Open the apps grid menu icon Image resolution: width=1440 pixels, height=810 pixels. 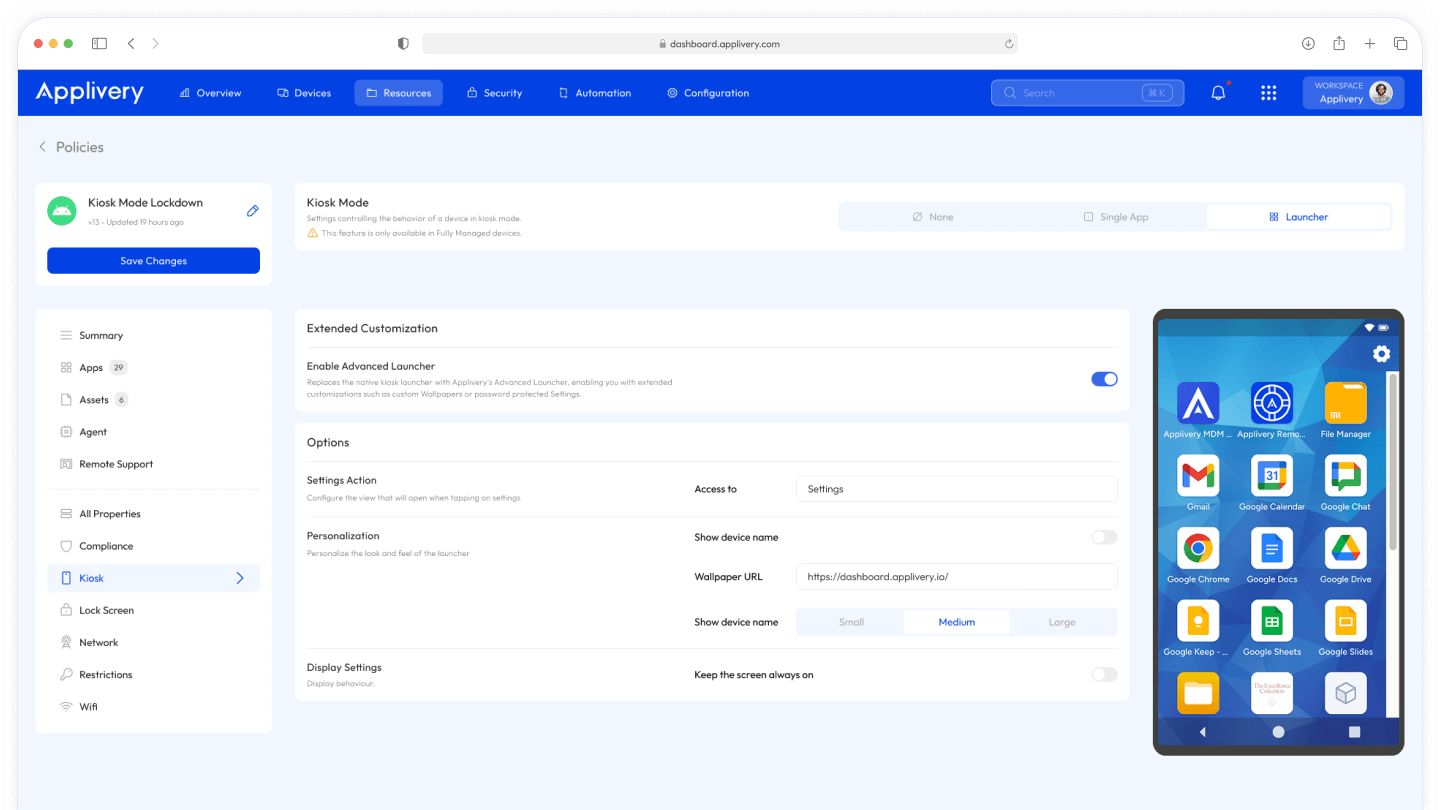1268,93
